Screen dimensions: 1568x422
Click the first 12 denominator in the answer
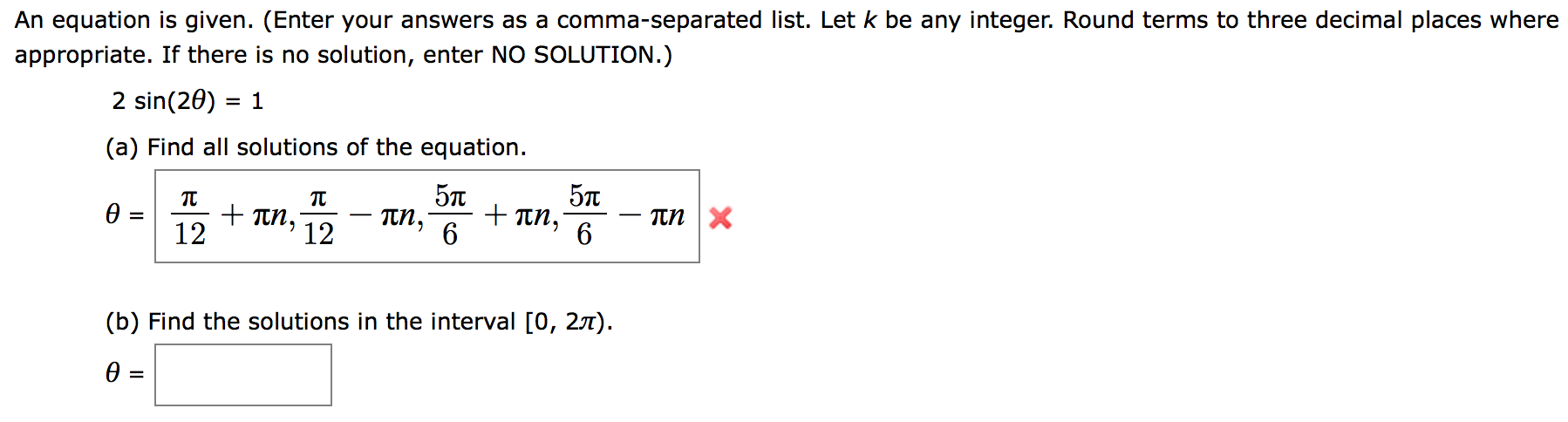pos(190,234)
